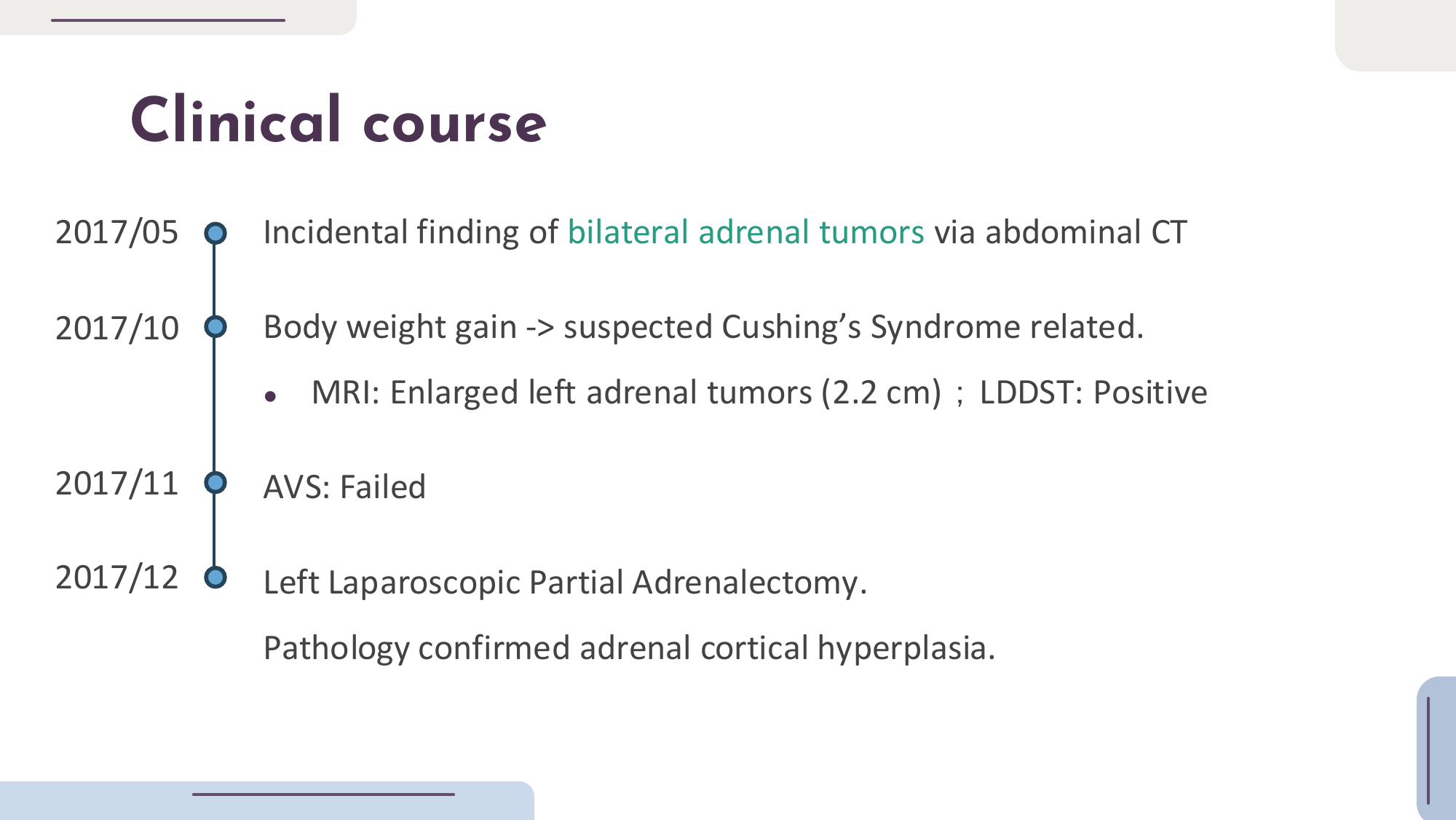This screenshot has width=1456, height=820.
Task: Select the 2017/05 date label
Action: click(116, 232)
